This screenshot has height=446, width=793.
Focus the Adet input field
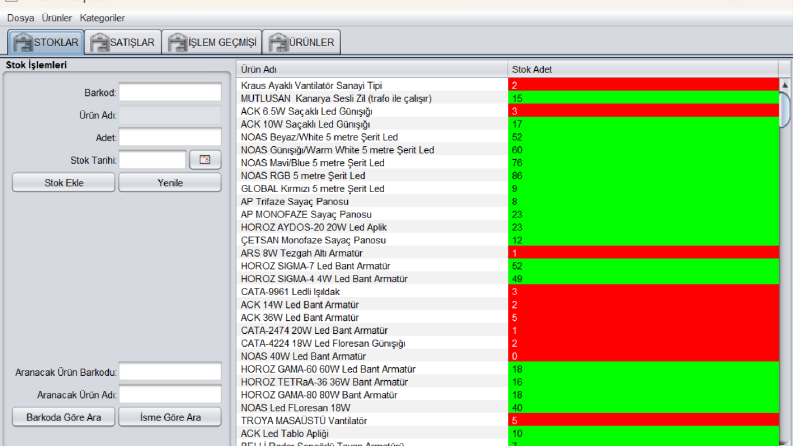tap(170, 138)
